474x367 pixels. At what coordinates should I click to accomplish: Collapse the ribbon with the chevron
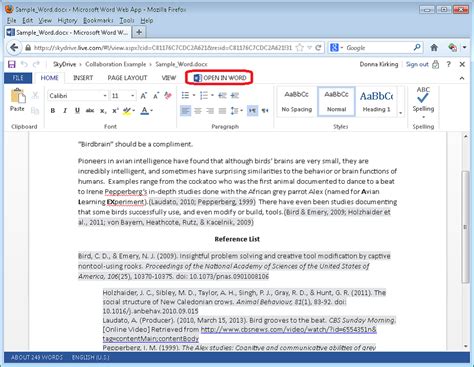[x=462, y=78]
